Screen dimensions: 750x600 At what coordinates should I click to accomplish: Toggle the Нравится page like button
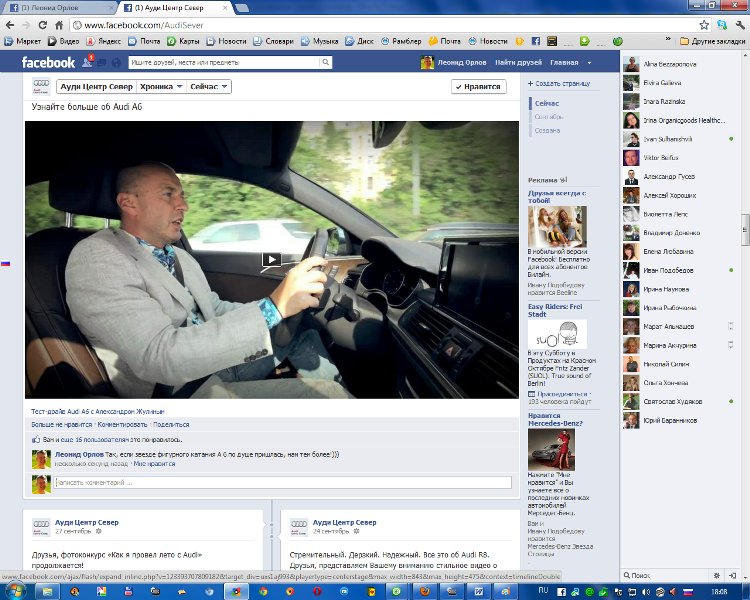click(x=478, y=87)
